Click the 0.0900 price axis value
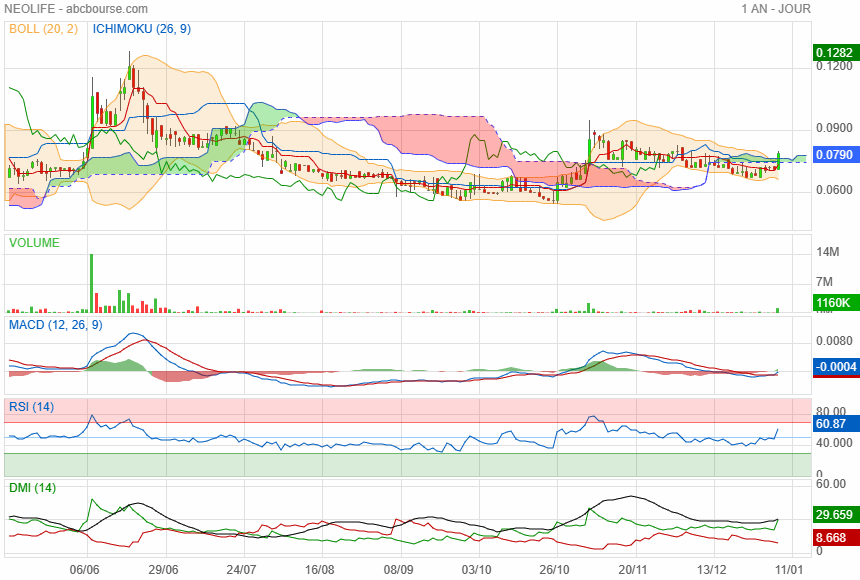Screen dimensions: 860x580 [x=834, y=128]
